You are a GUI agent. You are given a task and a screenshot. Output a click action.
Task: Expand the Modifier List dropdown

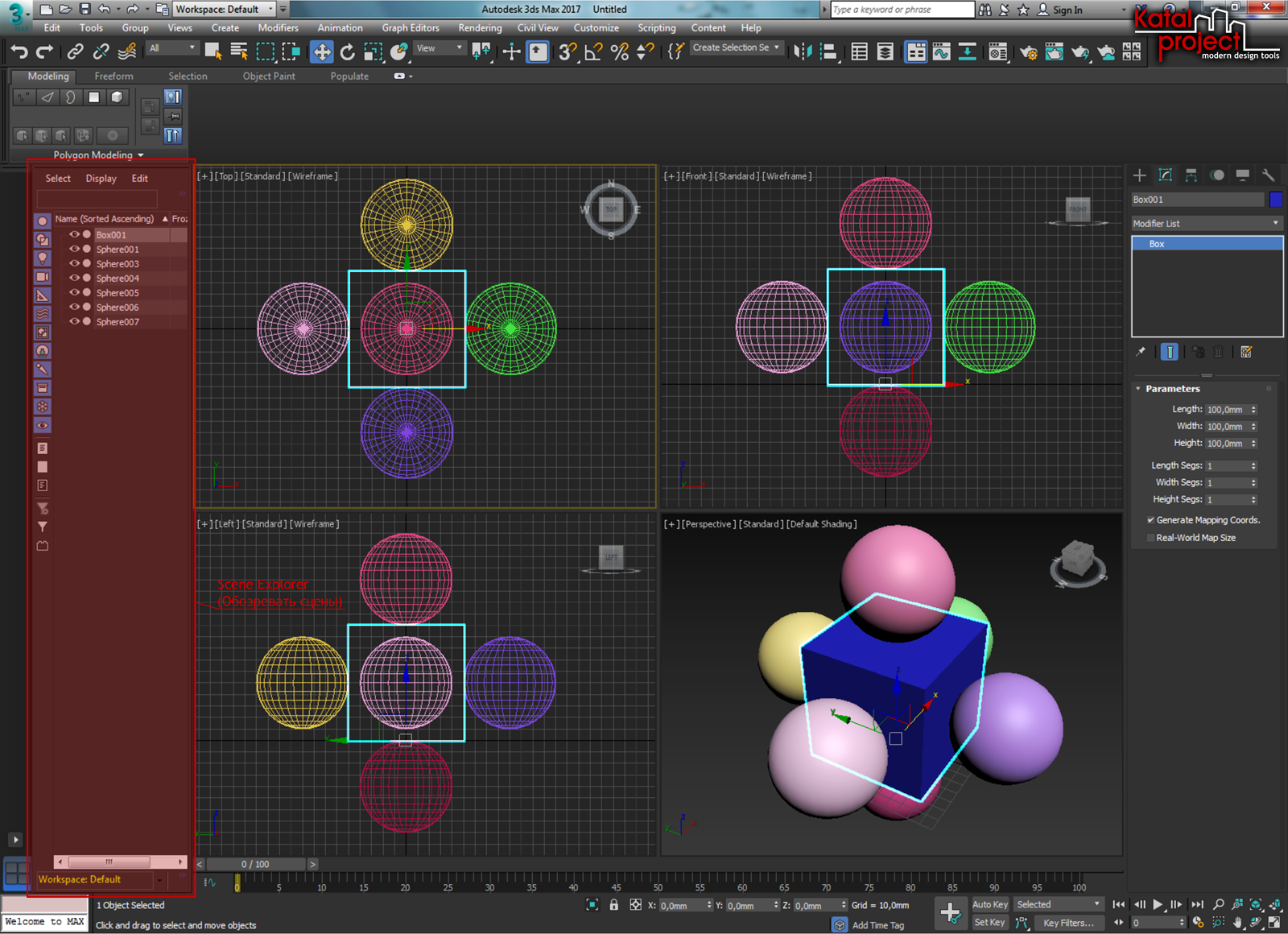[1206, 223]
